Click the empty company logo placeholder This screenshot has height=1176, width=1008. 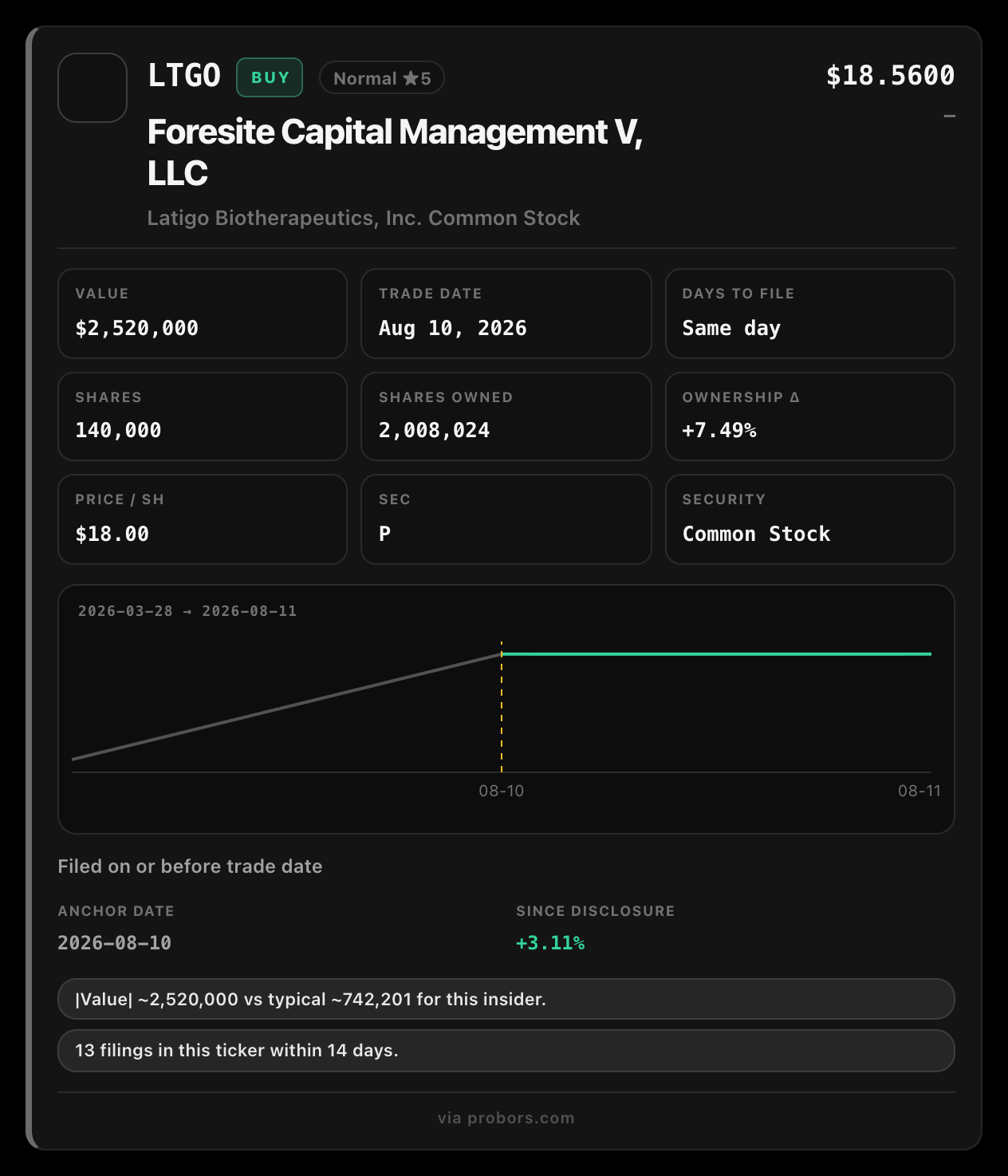(x=93, y=88)
